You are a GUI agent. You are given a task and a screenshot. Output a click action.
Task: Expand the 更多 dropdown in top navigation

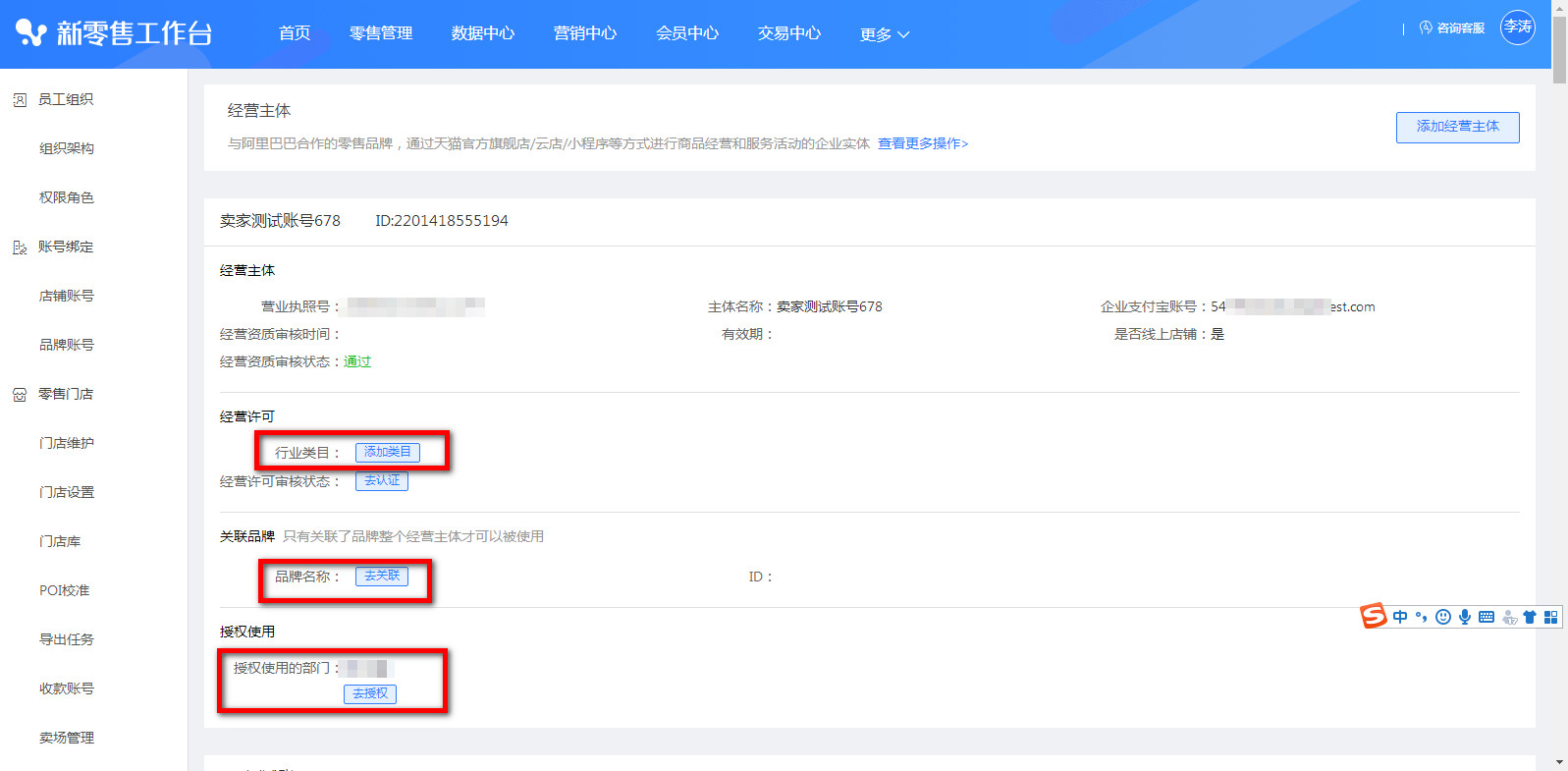pyautogui.click(x=884, y=34)
